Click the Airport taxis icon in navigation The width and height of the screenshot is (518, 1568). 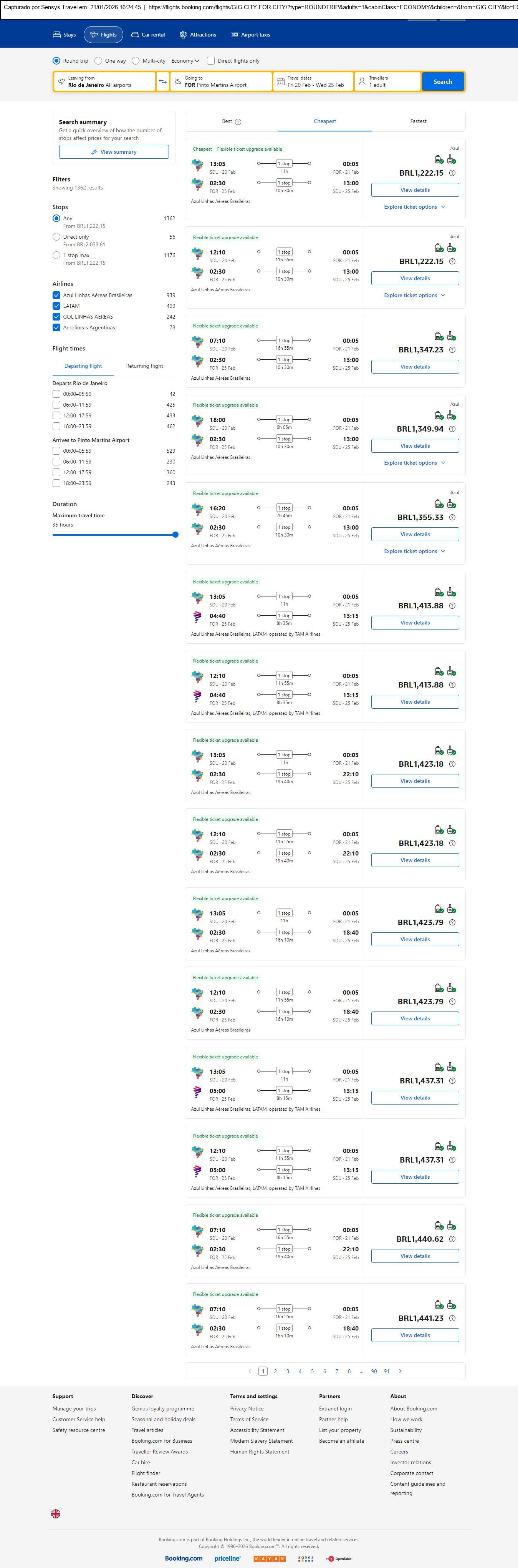(x=234, y=35)
